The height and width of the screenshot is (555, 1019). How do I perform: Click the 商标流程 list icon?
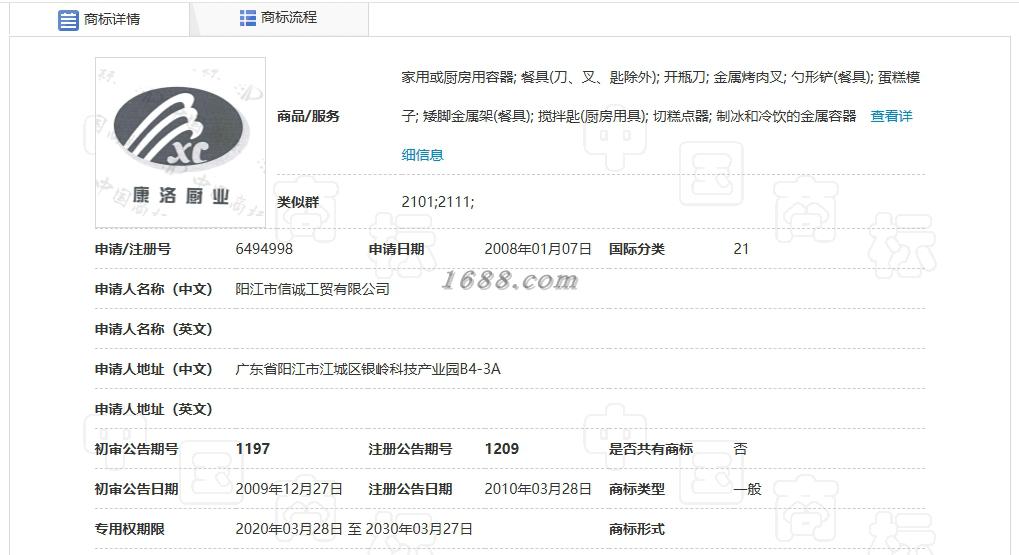[248, 18]
